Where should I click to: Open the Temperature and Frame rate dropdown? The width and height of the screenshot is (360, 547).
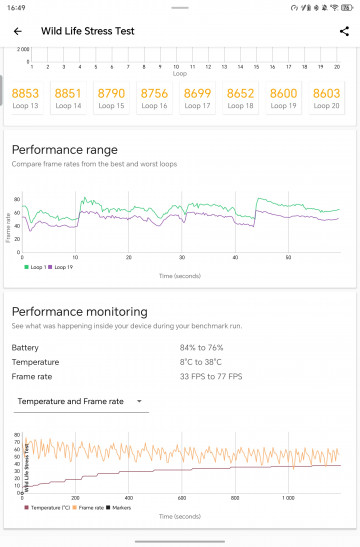pyautogui.click(x=81, y=402)
